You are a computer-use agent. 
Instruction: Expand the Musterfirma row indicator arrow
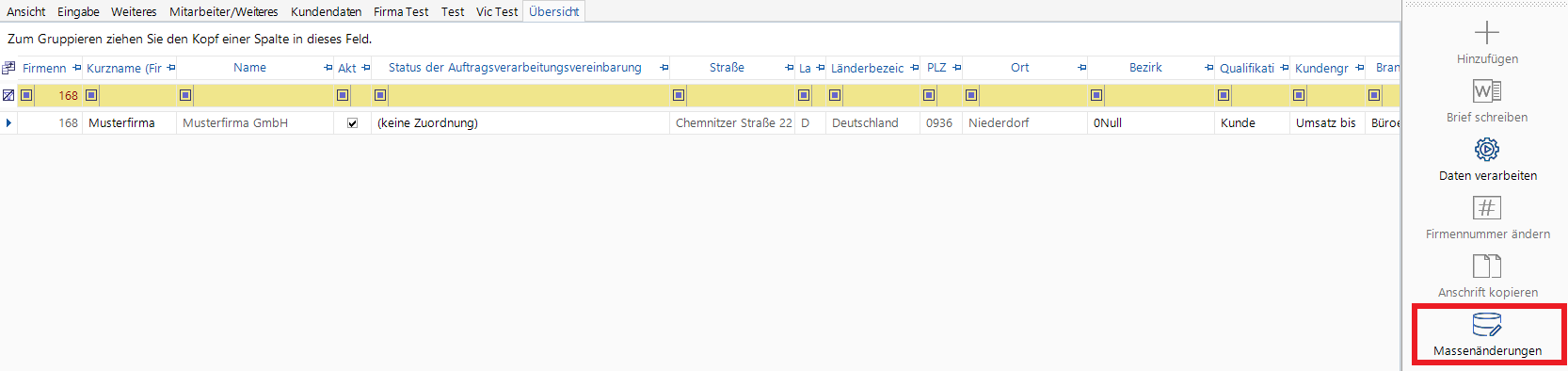click(8, 122)
